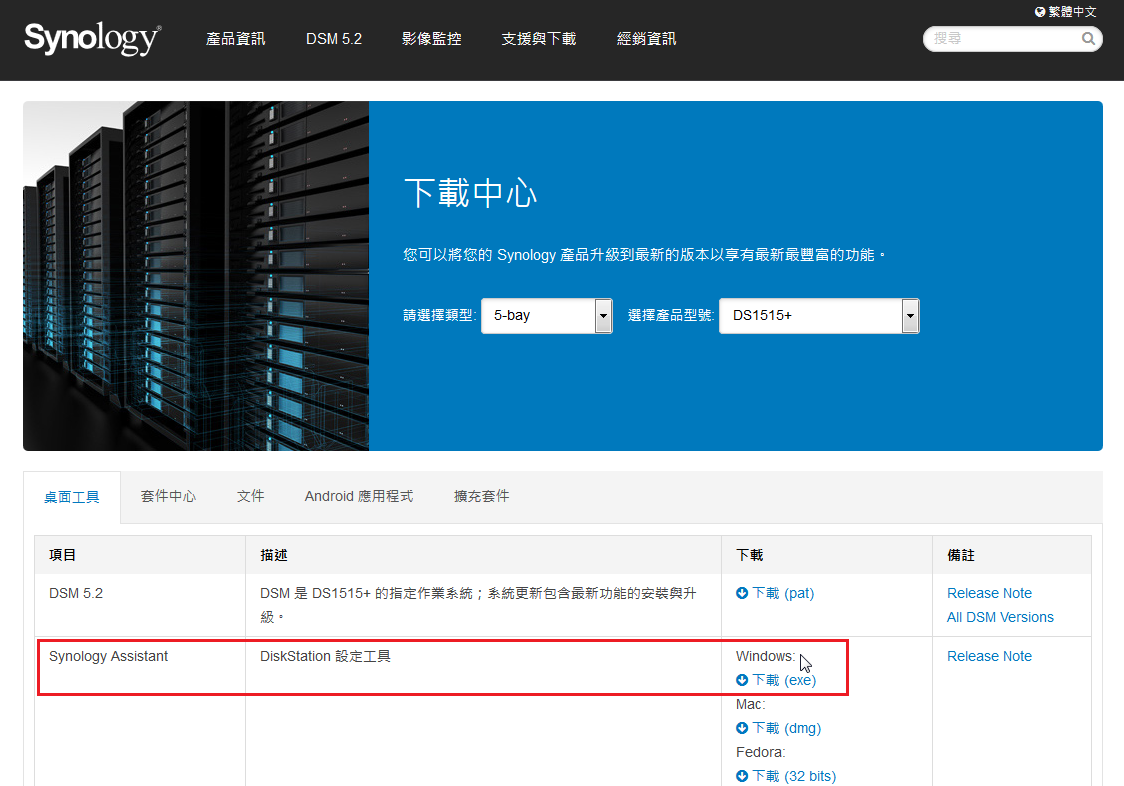The image size is (1124, 786).
Task: Open the All DSM Versions link
Action: pos(1000,617)
